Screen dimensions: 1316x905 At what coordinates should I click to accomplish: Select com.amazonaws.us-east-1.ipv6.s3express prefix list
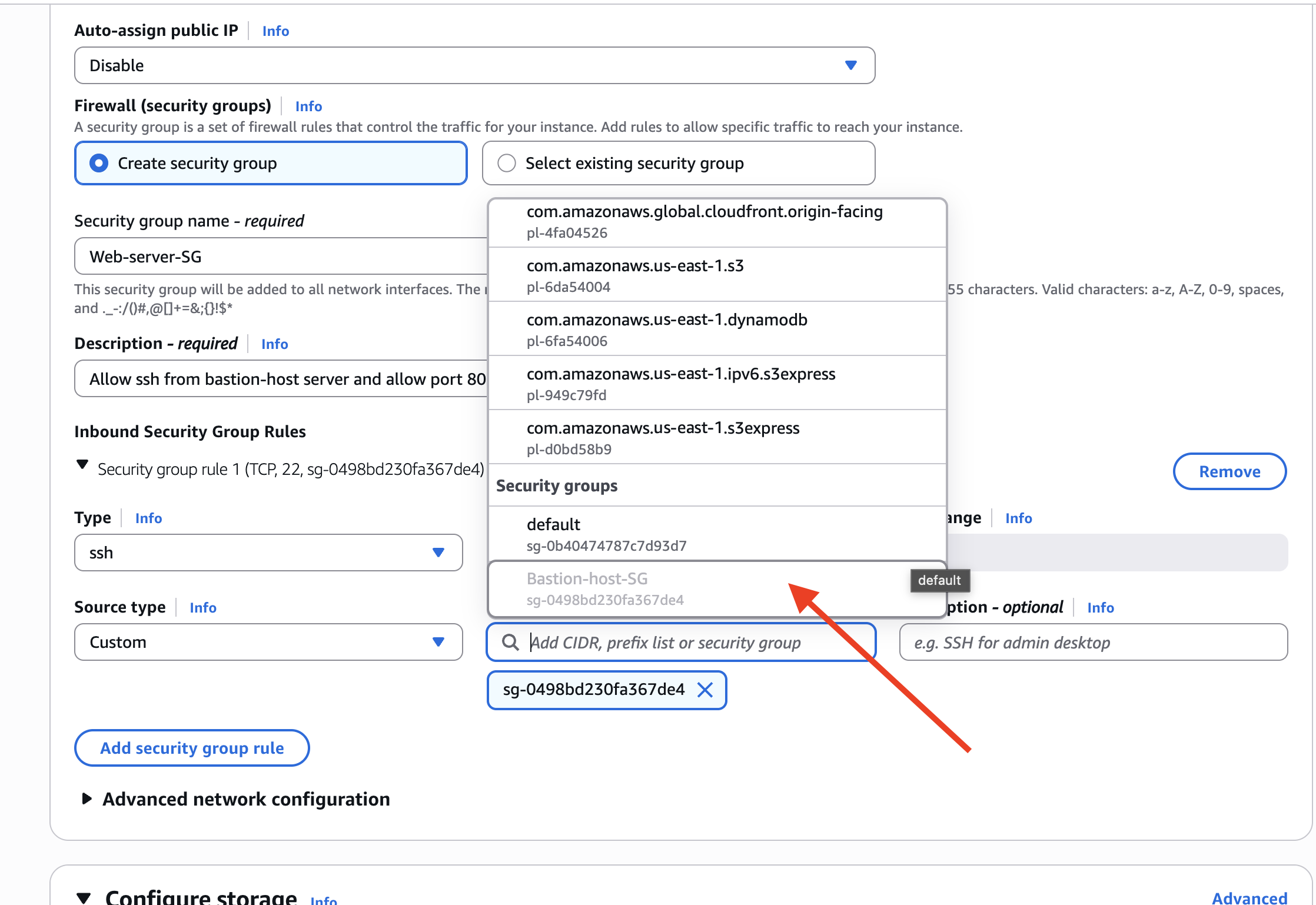click(717, 383)
